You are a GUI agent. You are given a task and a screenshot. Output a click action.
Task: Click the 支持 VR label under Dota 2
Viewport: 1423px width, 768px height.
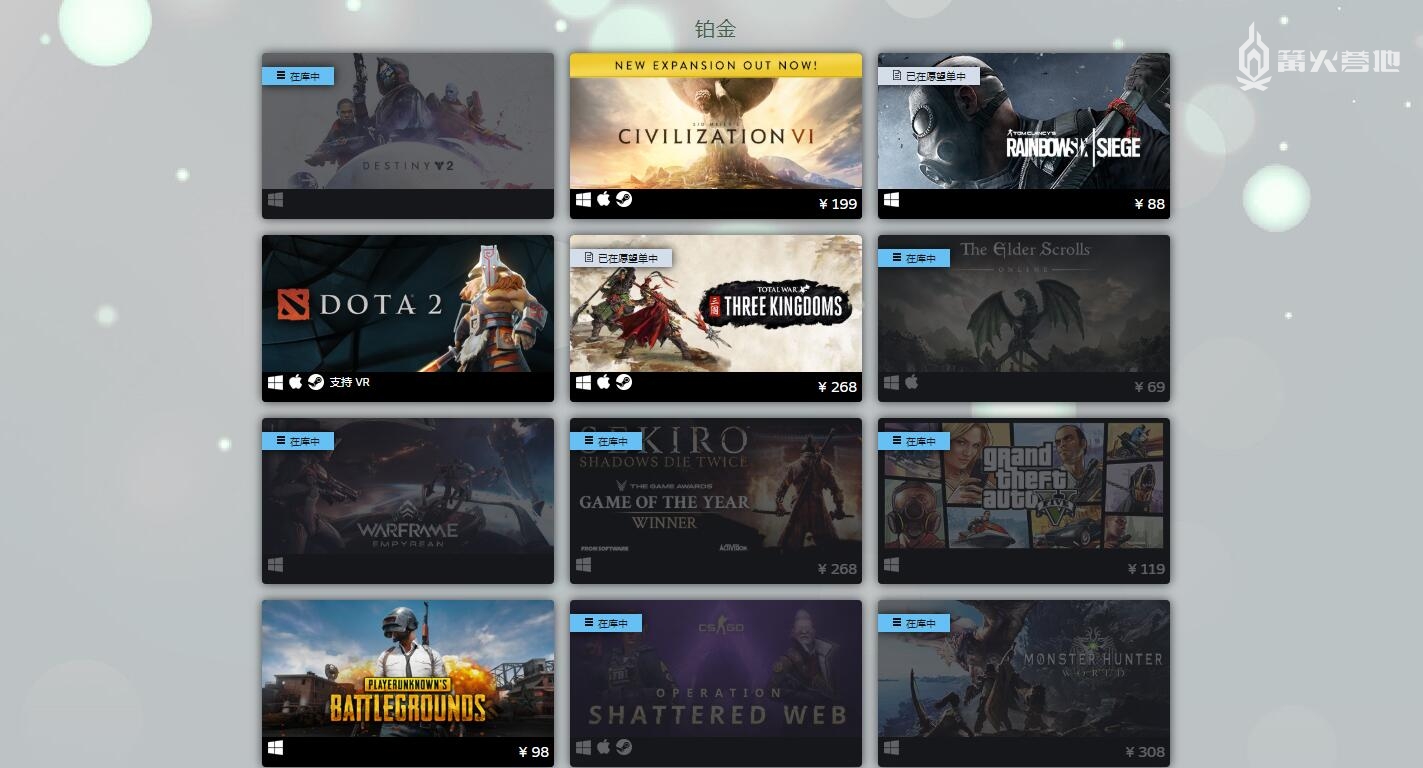tap(350, 382)
